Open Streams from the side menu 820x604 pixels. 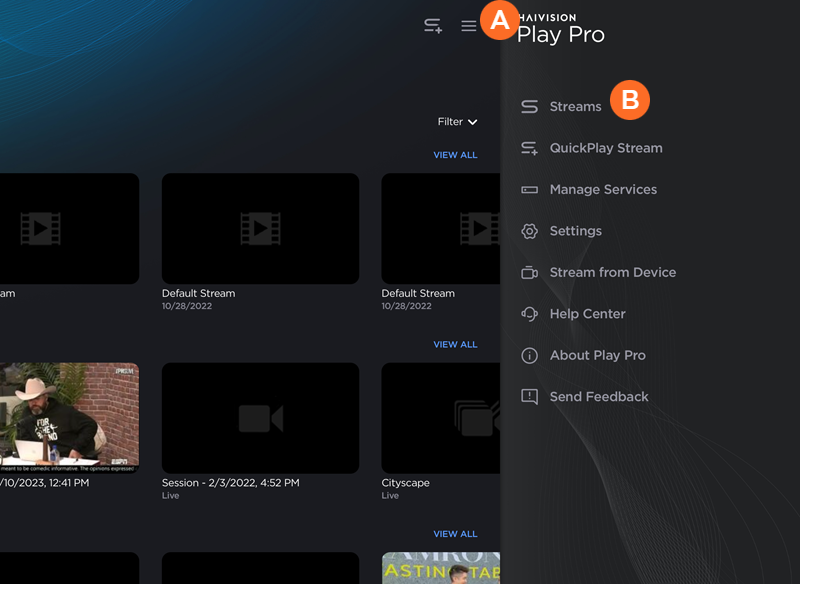(575, 107)
